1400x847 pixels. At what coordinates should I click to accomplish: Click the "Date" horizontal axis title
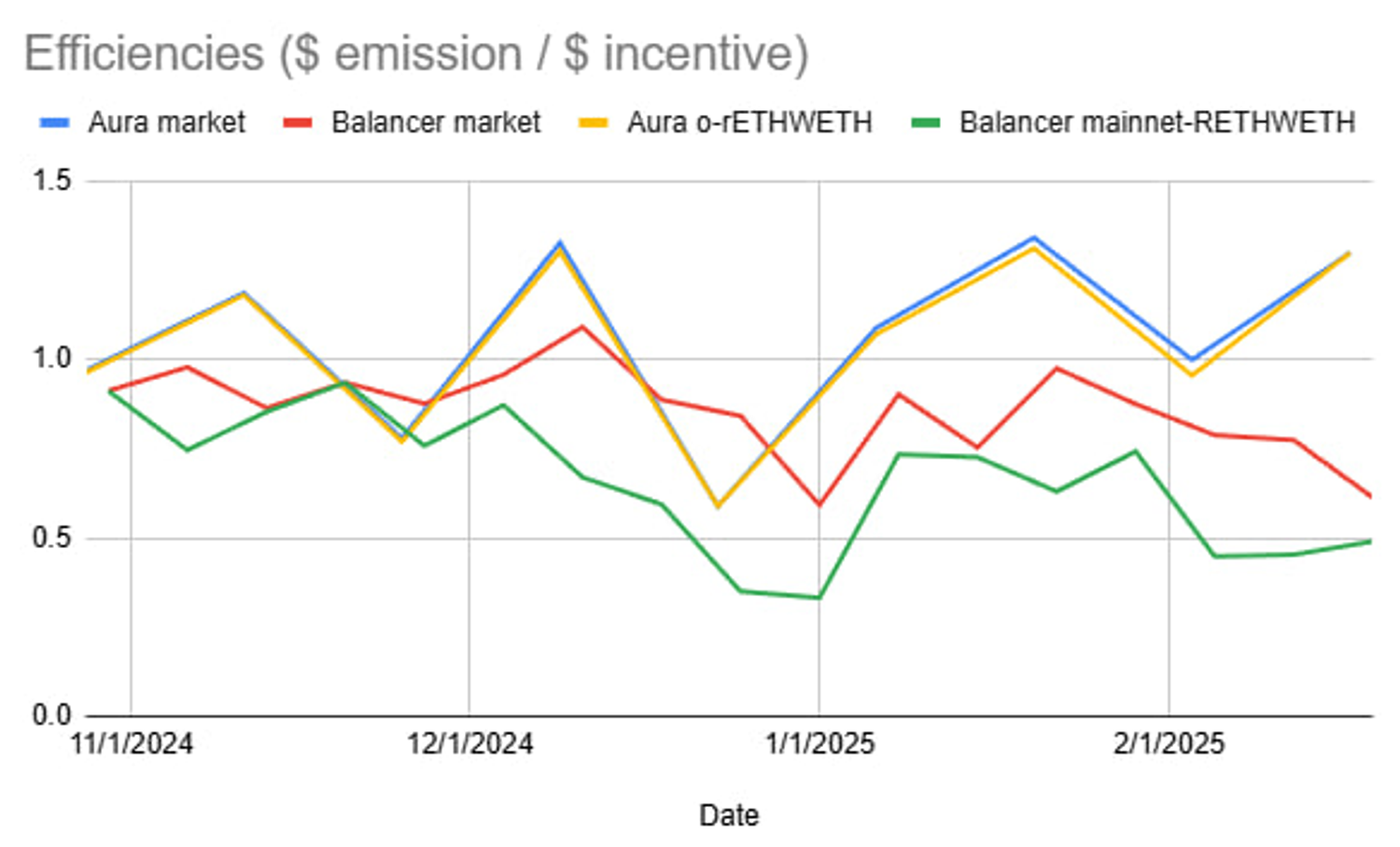pos(729,815)
